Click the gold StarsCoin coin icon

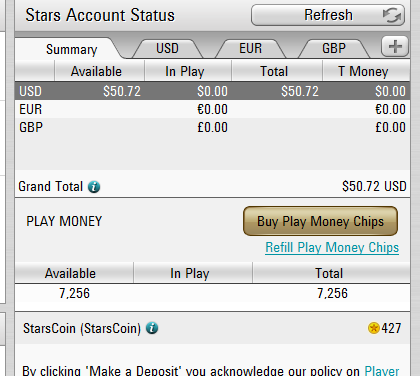coord(374,328)
